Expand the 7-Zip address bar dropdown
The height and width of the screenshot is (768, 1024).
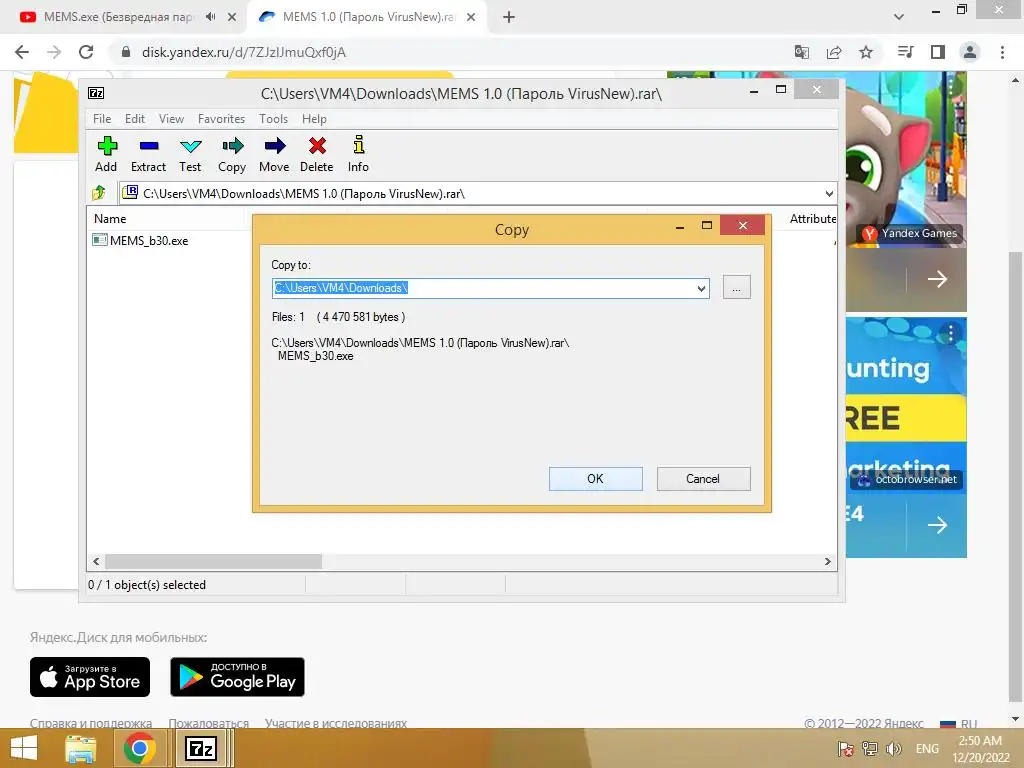pos(829,193)
